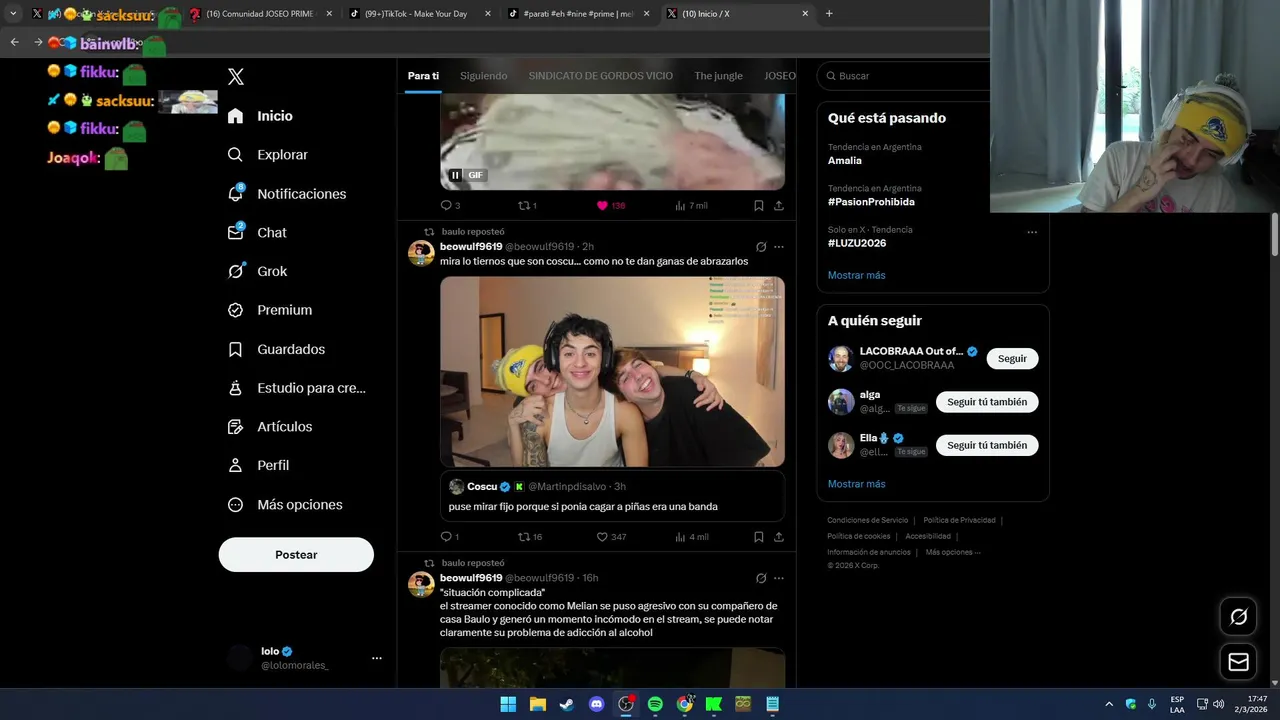Open the floating messages button
Image resolution: width=1280 pixels, height=720 pixels.
(x=1238, y=662)
